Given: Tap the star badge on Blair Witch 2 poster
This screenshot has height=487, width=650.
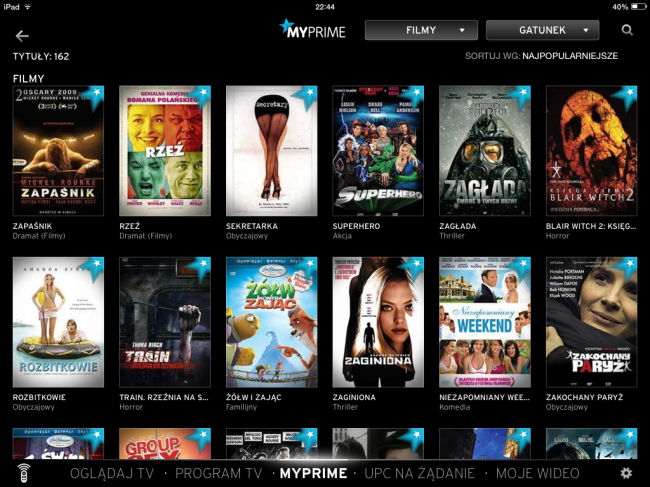Looking at the screenshot, I should point(627,96).
